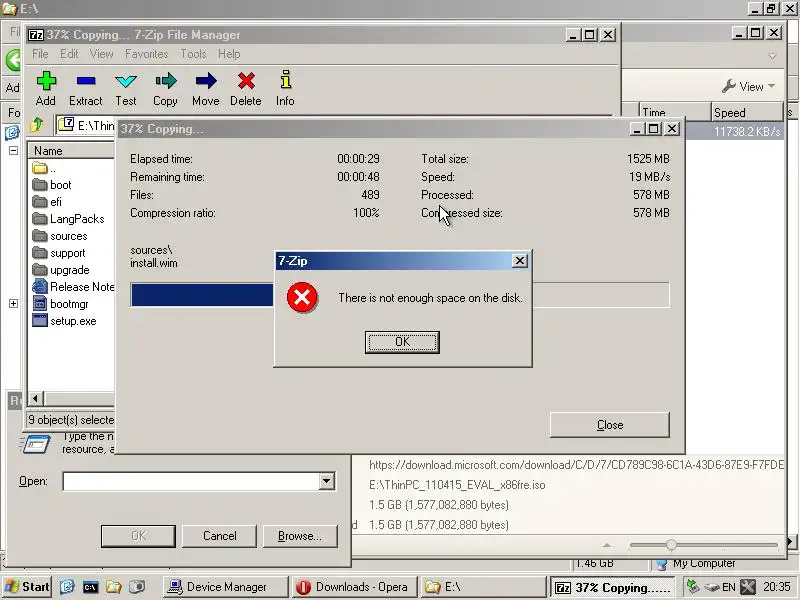Launch Internet Explorer from quick launch

67,587
